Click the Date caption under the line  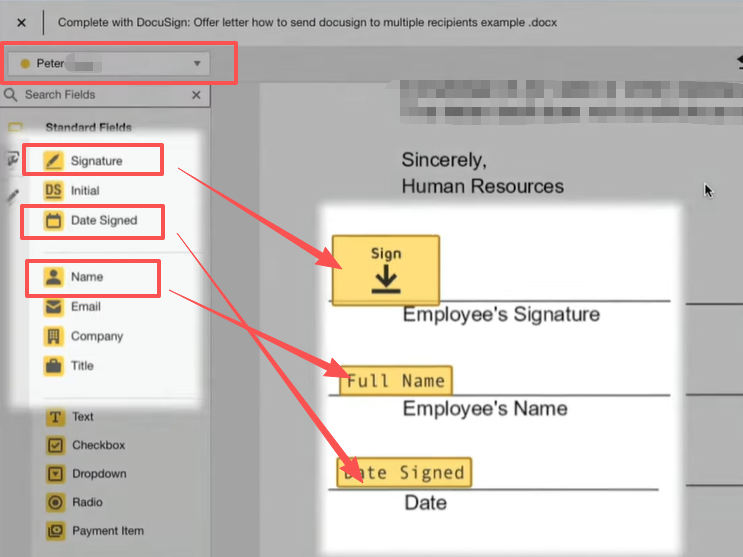point(426,502)
